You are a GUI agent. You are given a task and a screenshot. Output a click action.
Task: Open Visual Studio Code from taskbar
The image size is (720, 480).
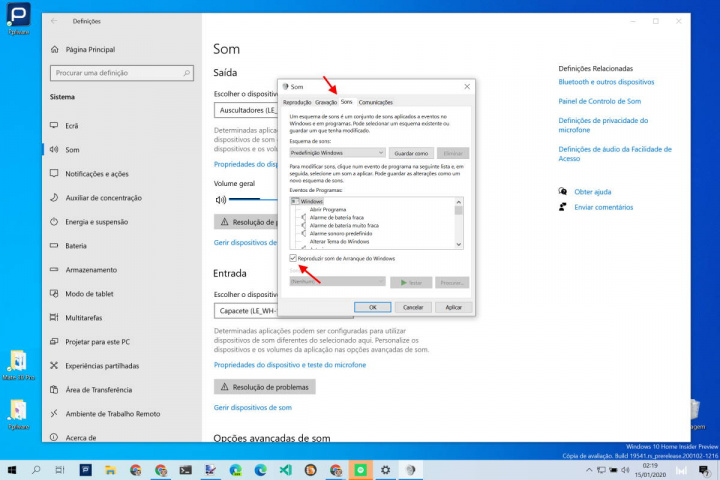(285, 469)
